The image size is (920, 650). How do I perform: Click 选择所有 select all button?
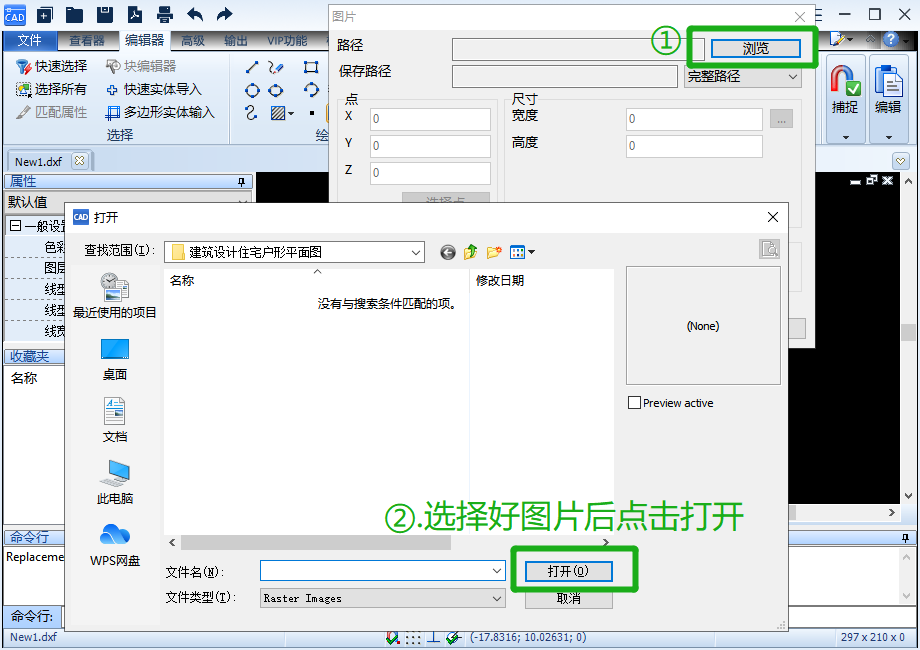[x=52, y=89]
